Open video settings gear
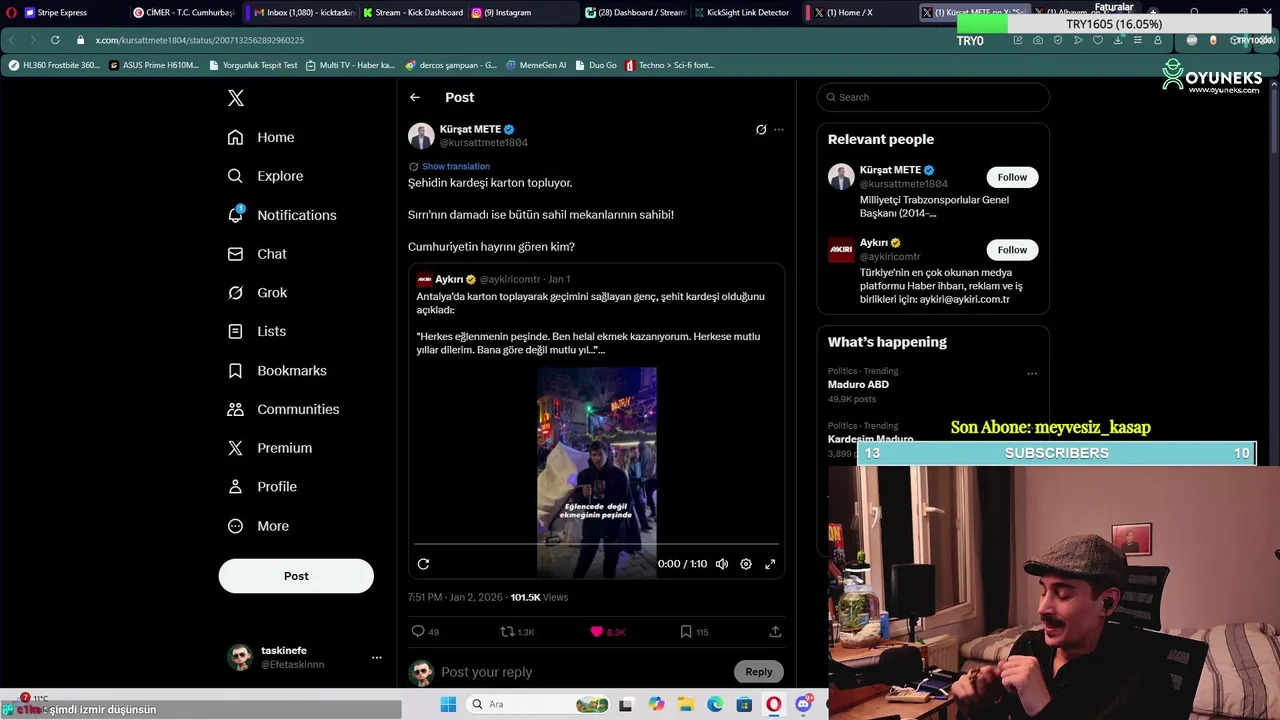The image size is (1280, 720). click(746, 564)
